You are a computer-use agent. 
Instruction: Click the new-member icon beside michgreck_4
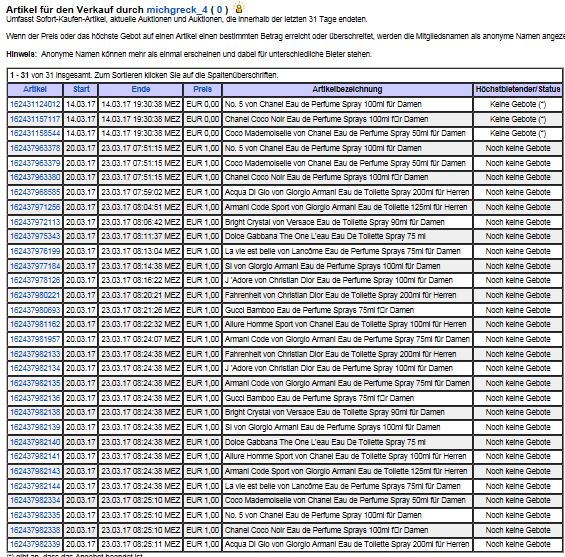coord(239,8)
